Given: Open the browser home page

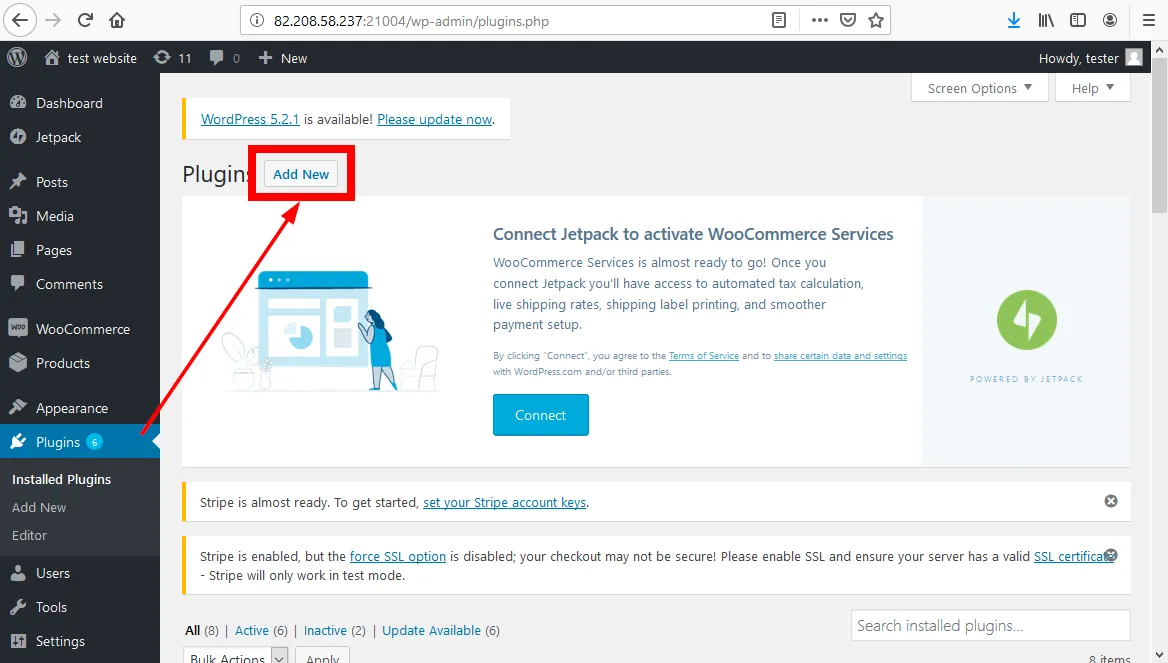Looking at the screenshot, I should click(x=117, y=20).
